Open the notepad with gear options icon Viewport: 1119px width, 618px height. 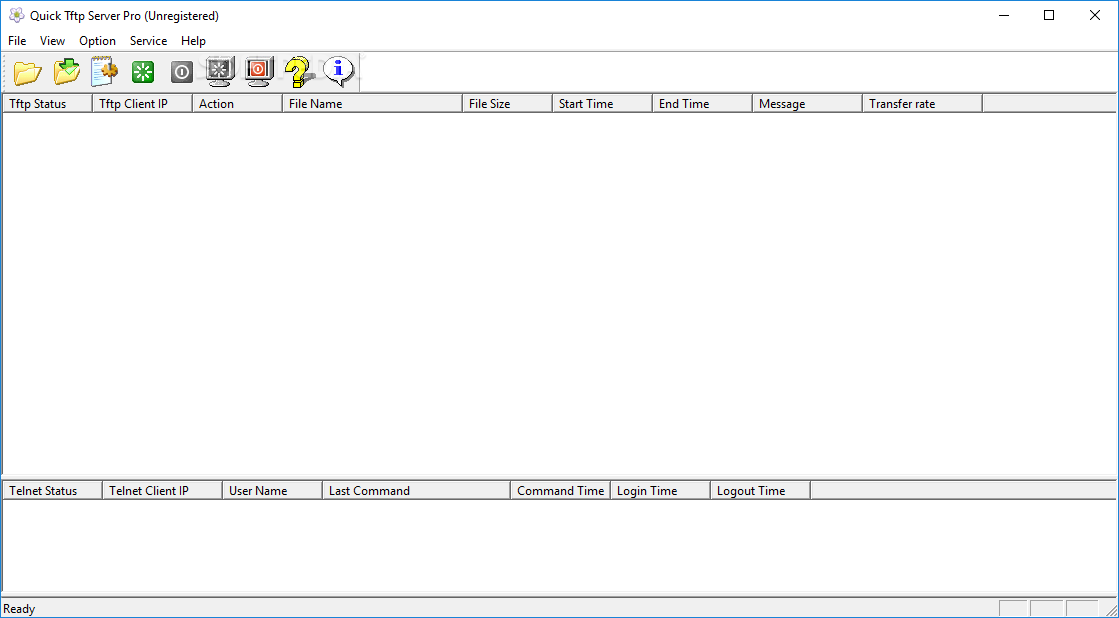click(105, 71)
